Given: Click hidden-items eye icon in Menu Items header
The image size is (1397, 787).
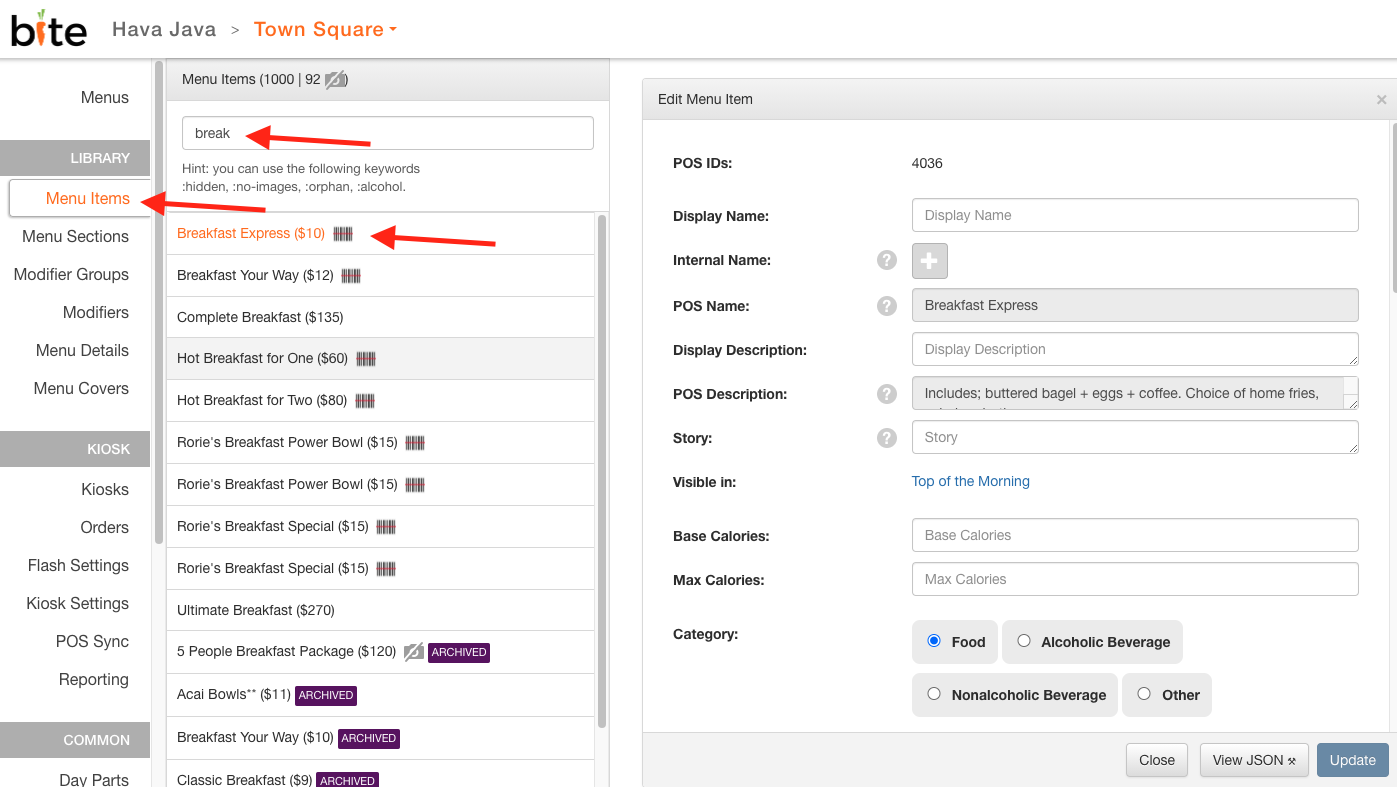Looking at the screenshot, I should point(335,80).
